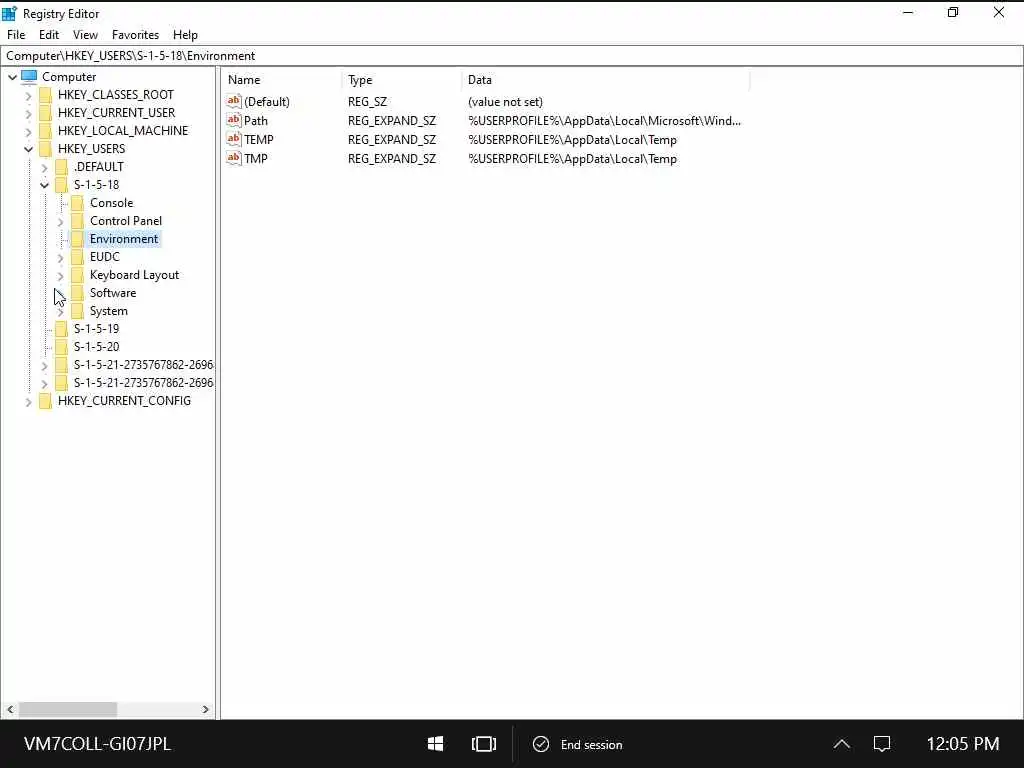The image size is (1024, 768).
Task: Click the Console folder icon
Action: click(77, 203)
